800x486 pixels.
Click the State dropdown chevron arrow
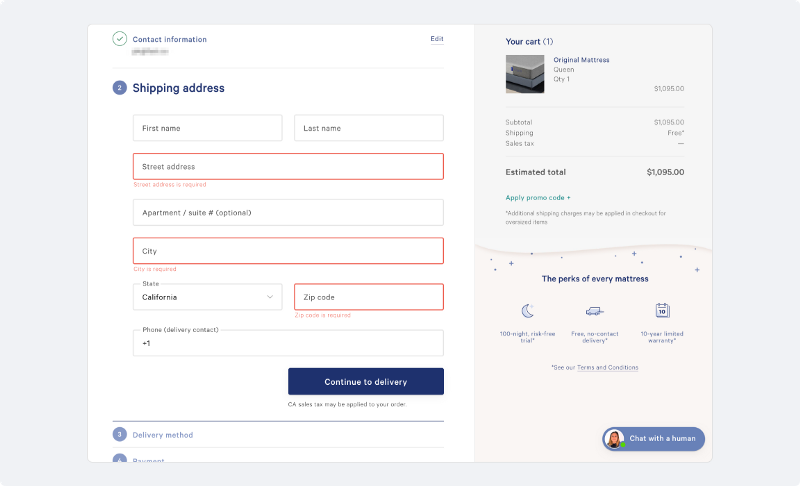coord(270,297)
